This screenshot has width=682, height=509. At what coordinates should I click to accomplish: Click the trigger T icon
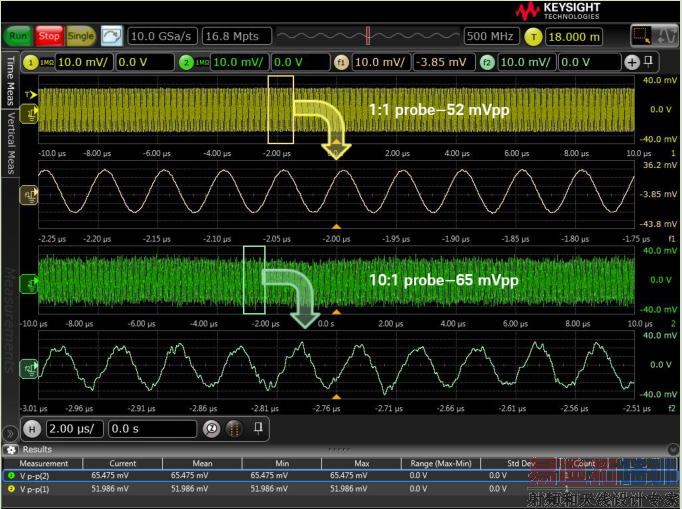533,37
